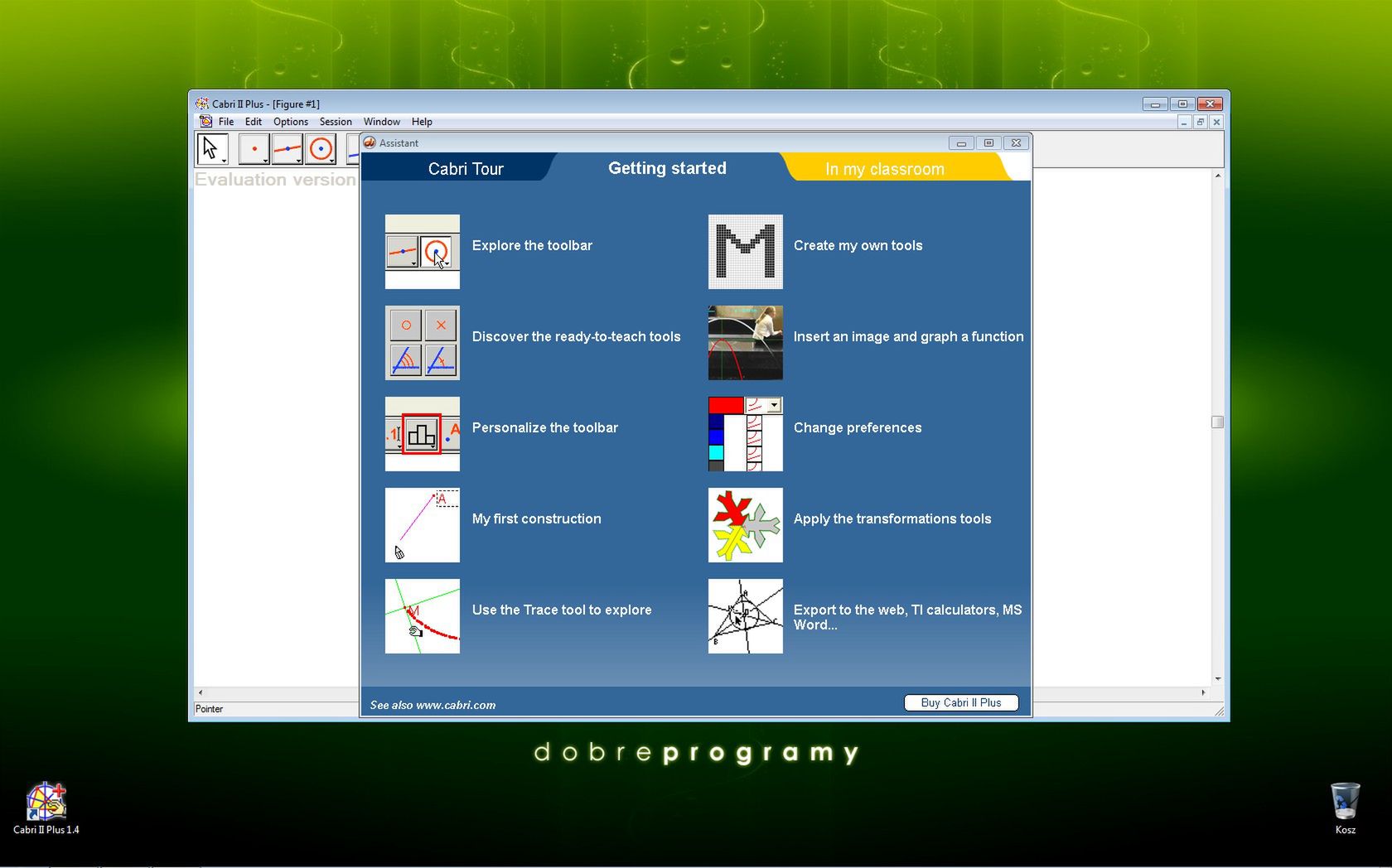Image resolution: width=1392 pixels, height=868 pixels.
Task: Click horizontal scroll left arrow
Action: 200,692
